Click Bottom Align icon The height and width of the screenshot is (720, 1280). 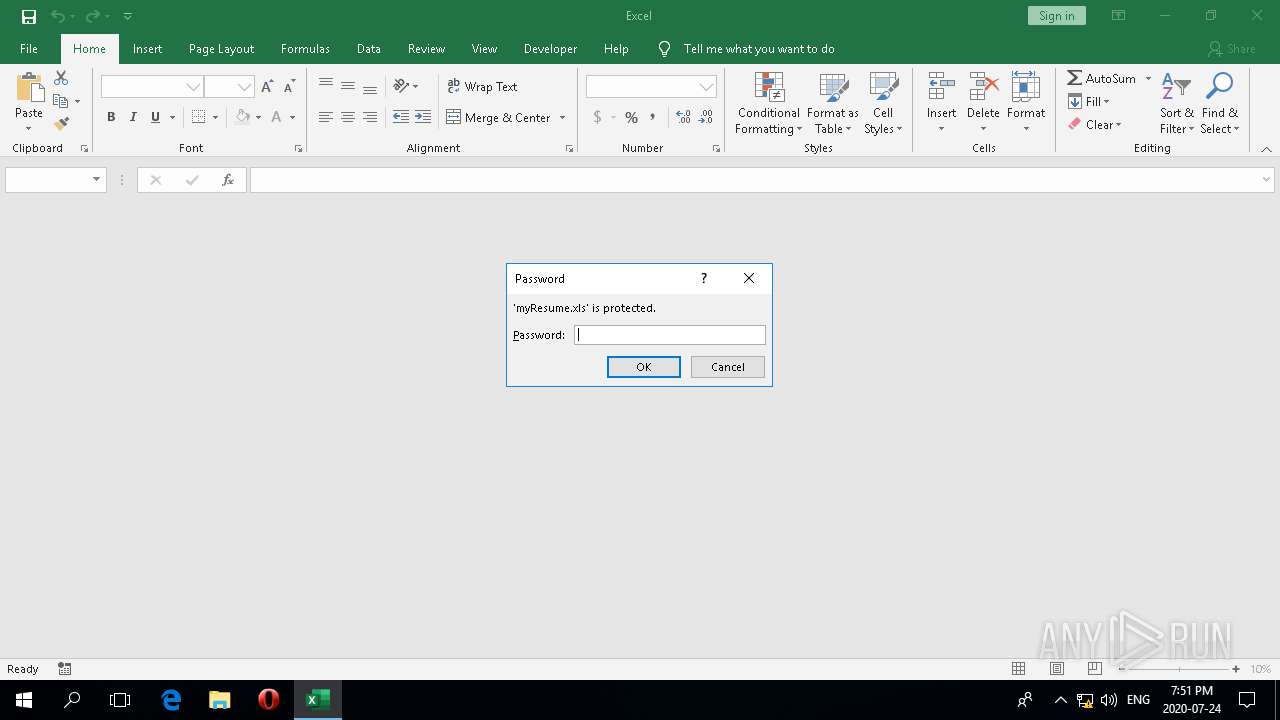tap(370, 86)
